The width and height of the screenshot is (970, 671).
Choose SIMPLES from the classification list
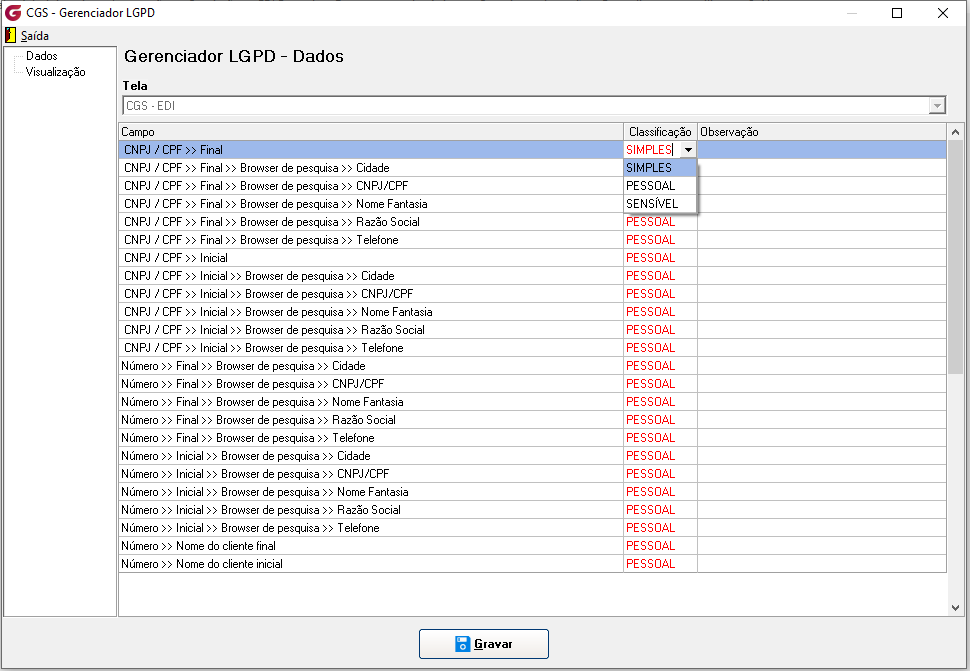(660, 168)
